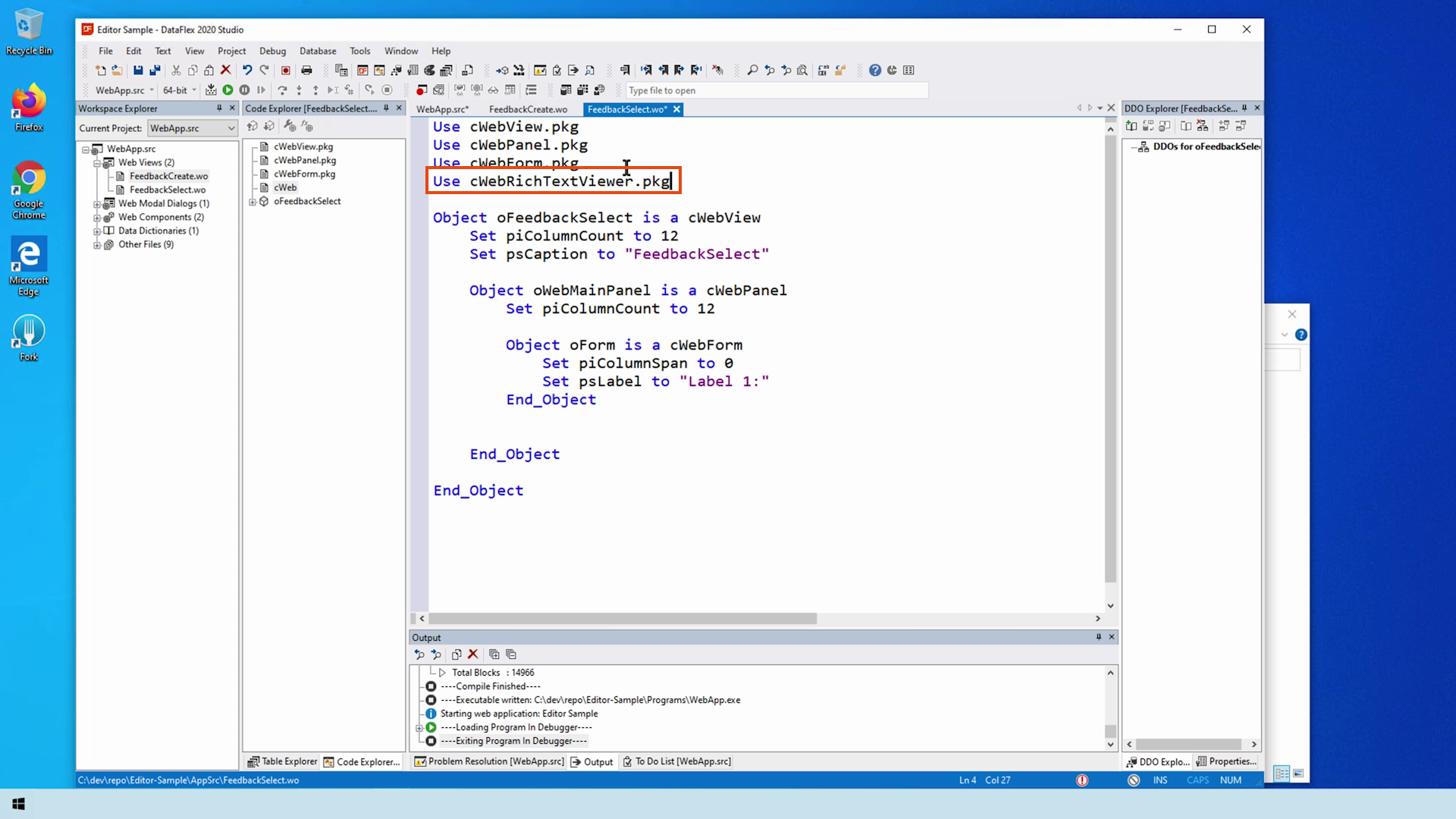The height and width of the screenshot is (819, 1456).
Task: Expand the Web Modal Dialogs tree node
Action: click(x=97, y=204)
